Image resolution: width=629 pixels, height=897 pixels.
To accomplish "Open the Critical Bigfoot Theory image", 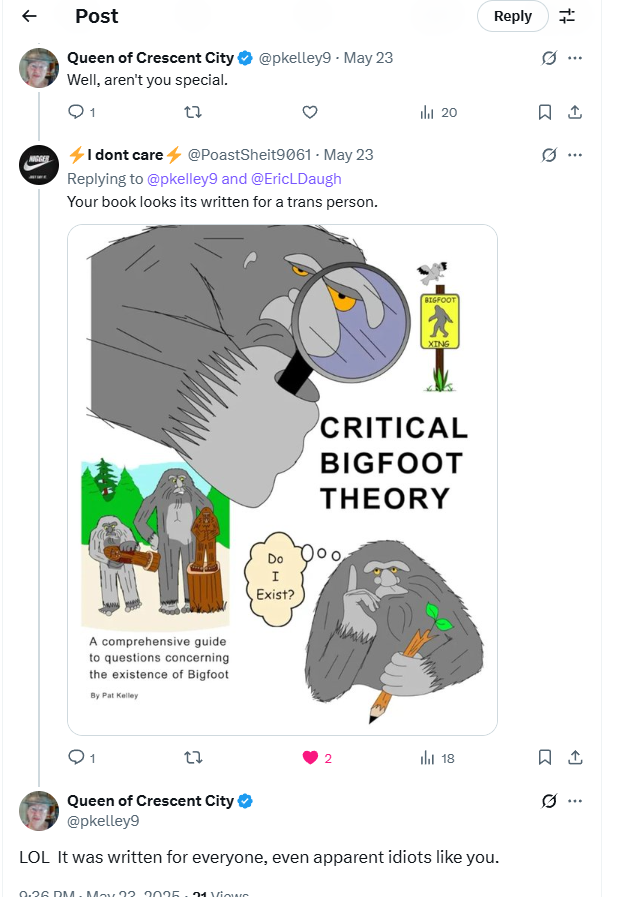I will click(282, 480).
